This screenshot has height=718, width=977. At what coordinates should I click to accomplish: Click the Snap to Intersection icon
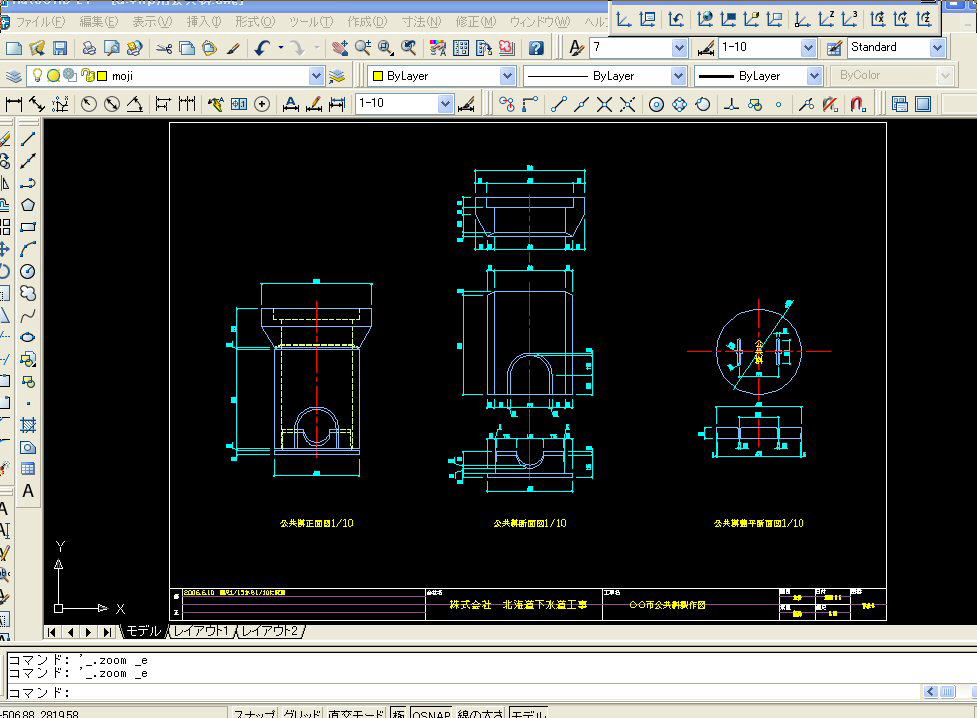click(604, 104)
